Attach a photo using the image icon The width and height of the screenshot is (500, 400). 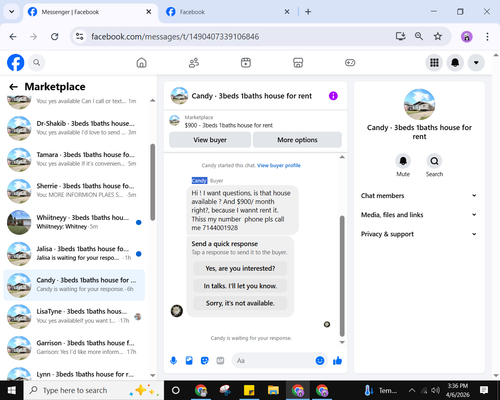point(189,360)
